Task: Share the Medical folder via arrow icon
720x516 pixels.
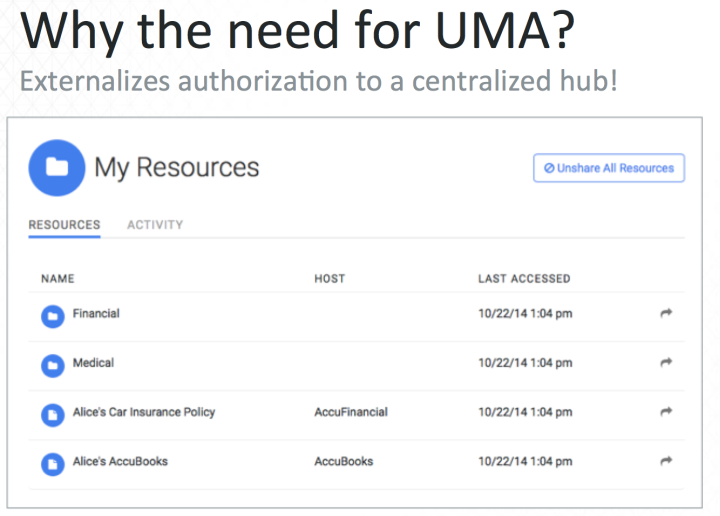Action: point(666,363)
